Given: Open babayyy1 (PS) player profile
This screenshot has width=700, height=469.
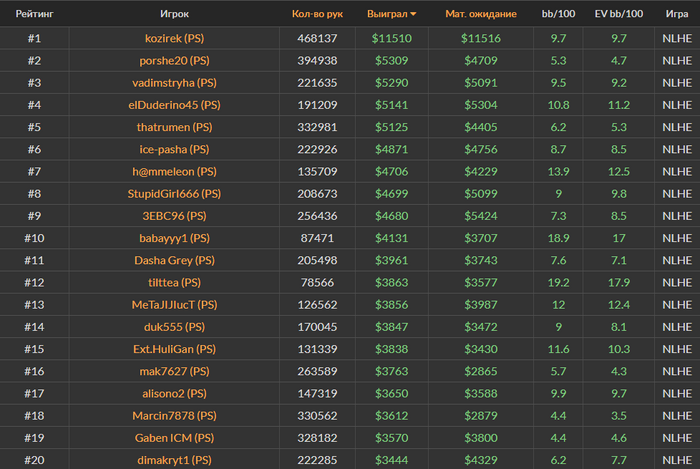Looking at the screenshot, I should pyautogui.click(x=175, y=238).
